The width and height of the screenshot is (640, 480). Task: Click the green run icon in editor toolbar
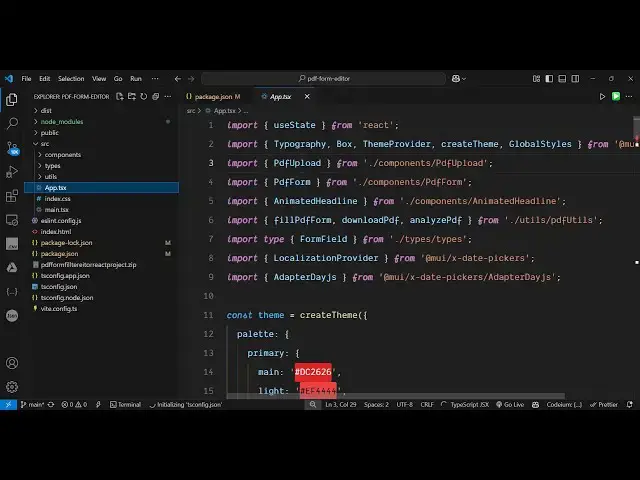[616, 96]
